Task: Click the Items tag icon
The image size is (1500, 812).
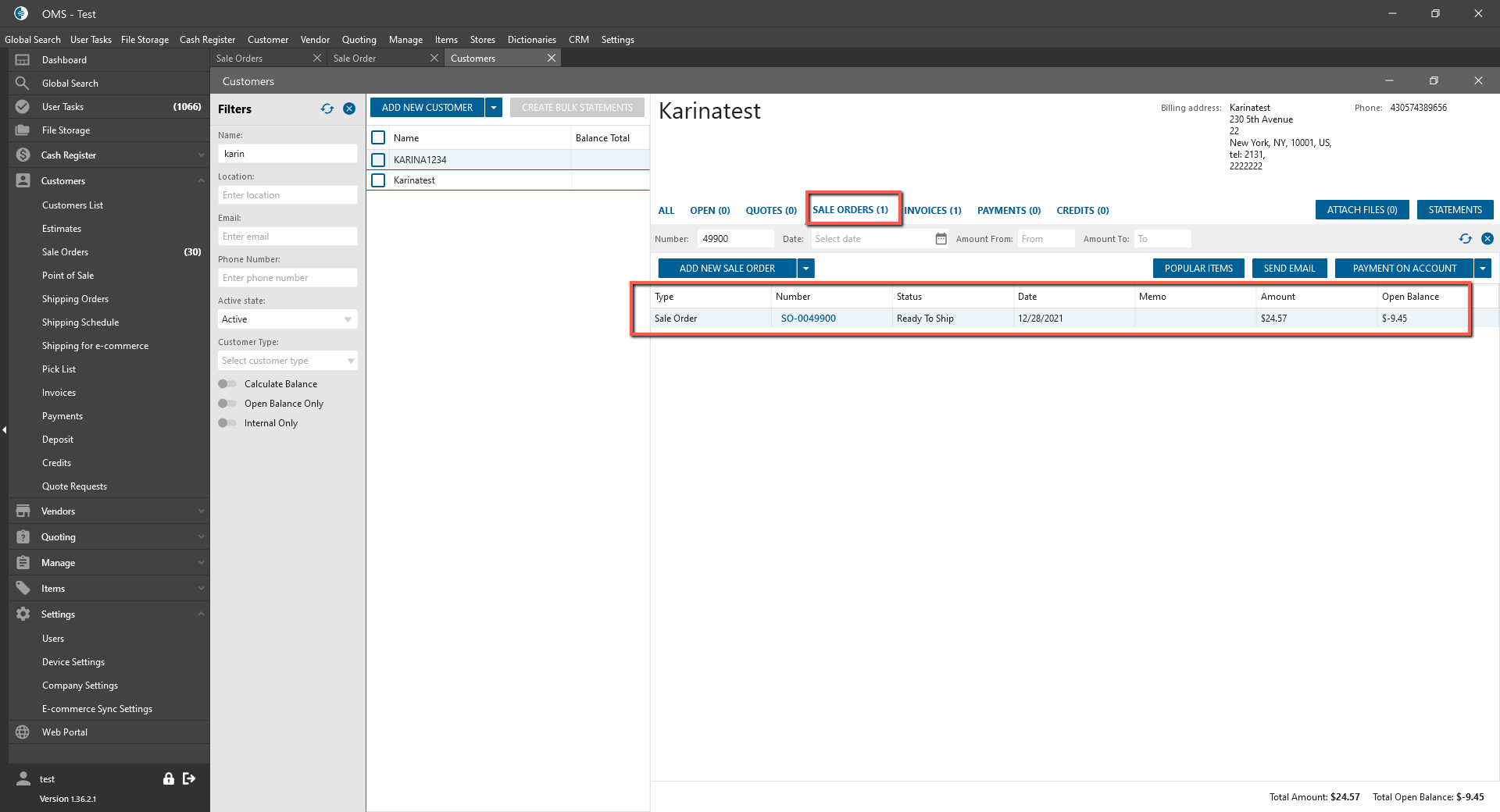Action: 23,589
